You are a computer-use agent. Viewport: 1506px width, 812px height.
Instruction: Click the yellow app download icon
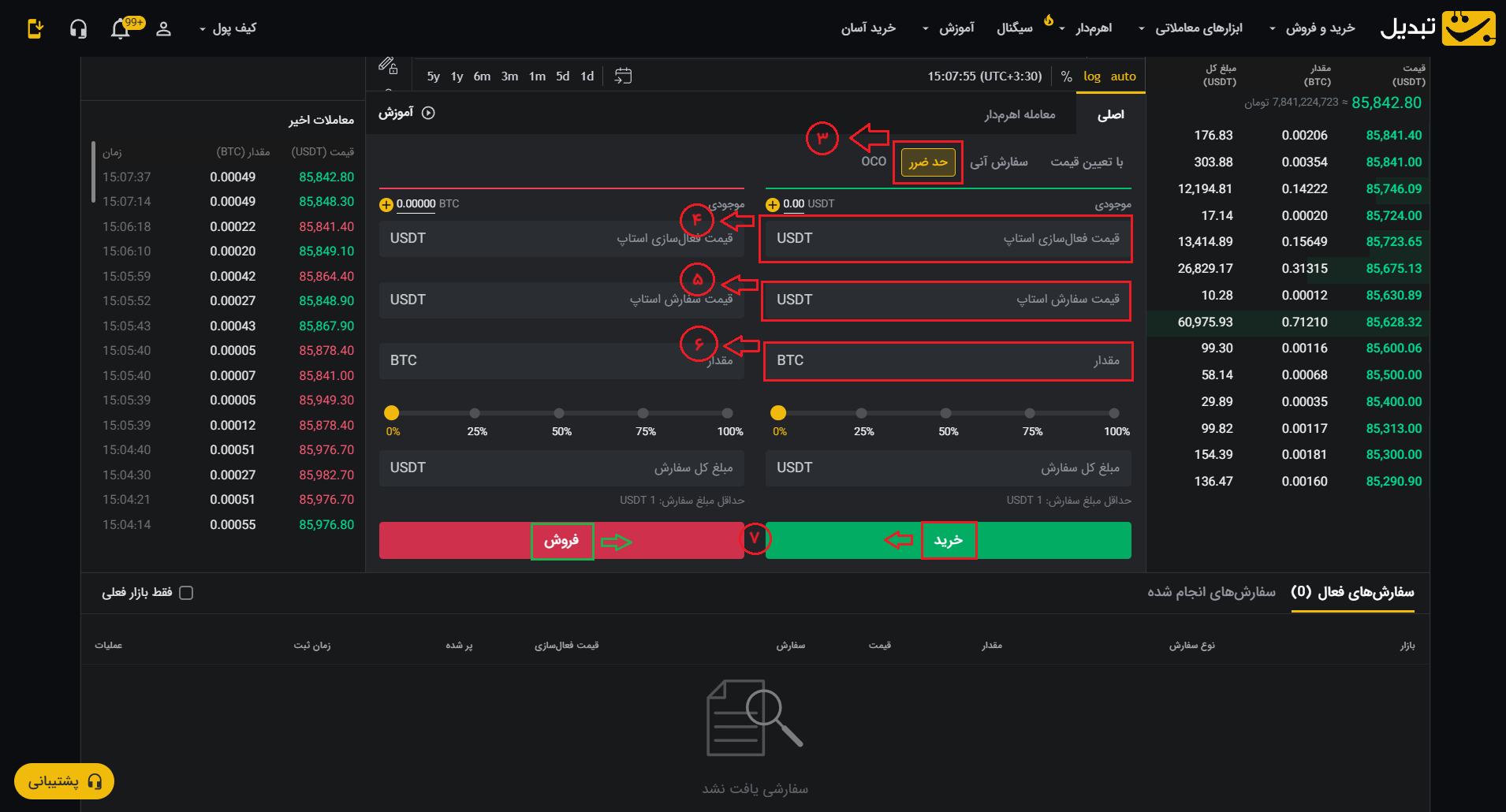pos(35,29)
